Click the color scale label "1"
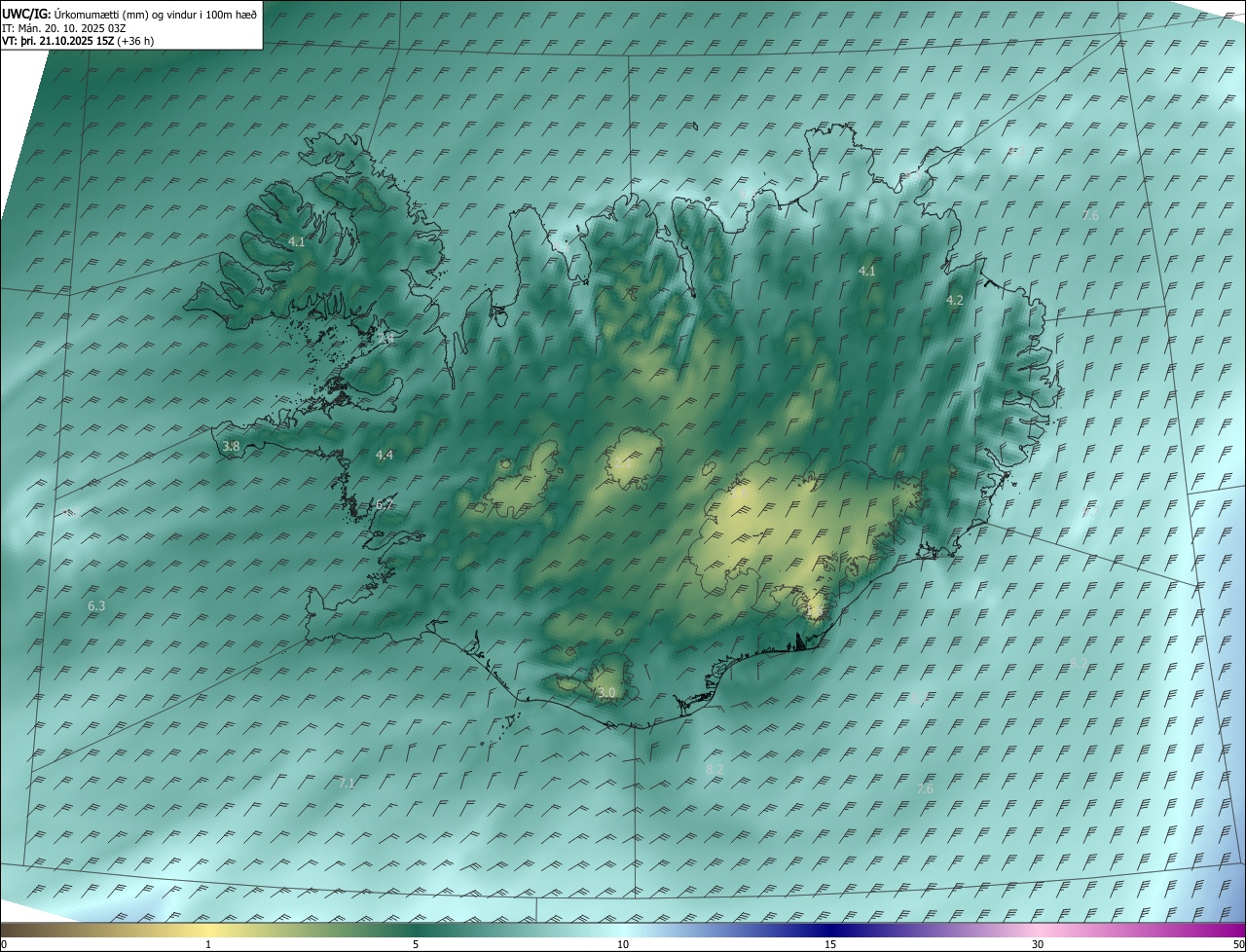 click(x=208, y=945)
